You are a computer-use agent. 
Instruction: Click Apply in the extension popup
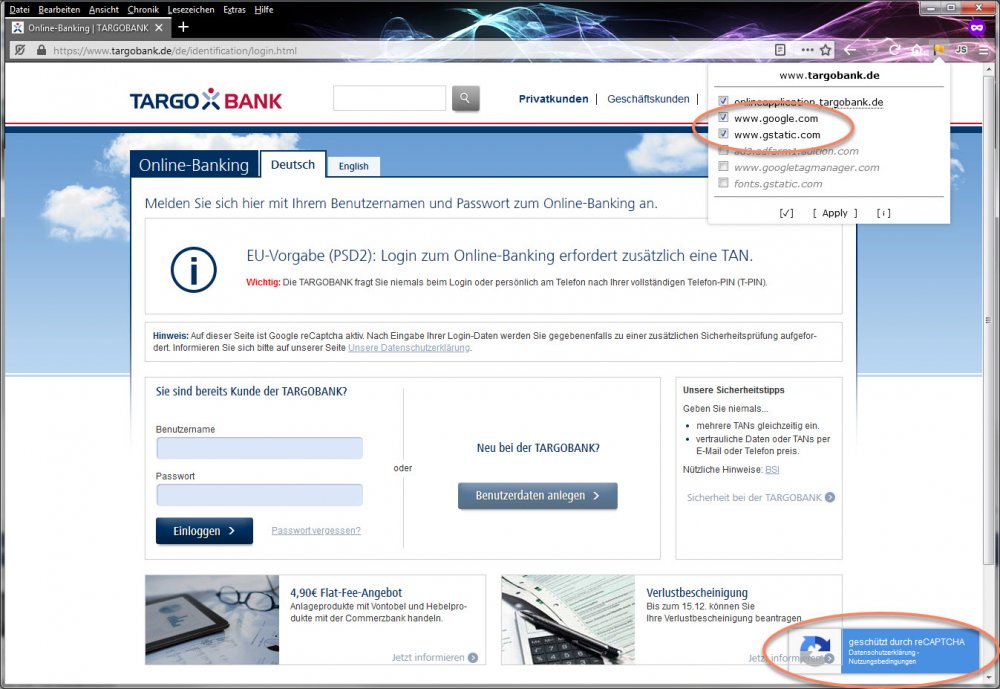[x=835, y=213]
